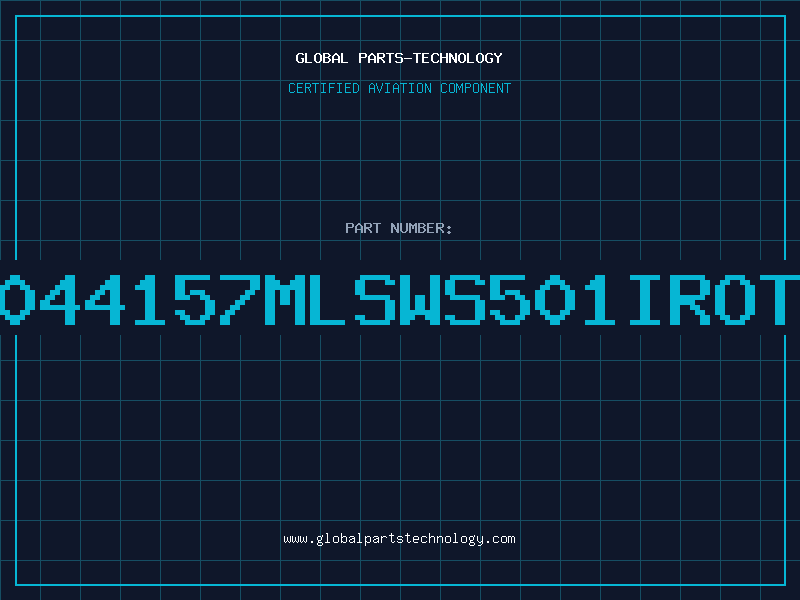Open the www.globalpartstechnology.com link
The height and width of the screenshot is (600, 800).
click(x=399, y=539)
